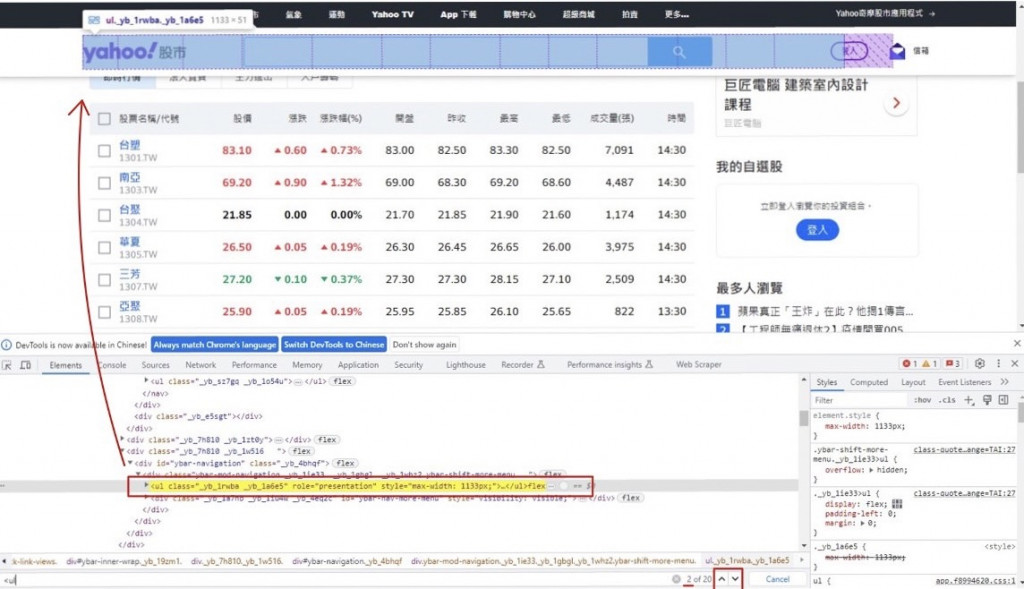
Task: Expand overflow: hidden shorthand triangle
Action: (871, 470)
